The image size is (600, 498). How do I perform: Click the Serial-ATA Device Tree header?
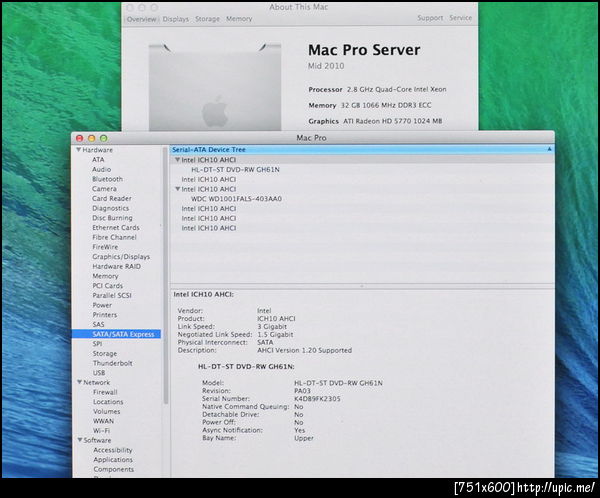pyautogui.click(x=362, y=149)
